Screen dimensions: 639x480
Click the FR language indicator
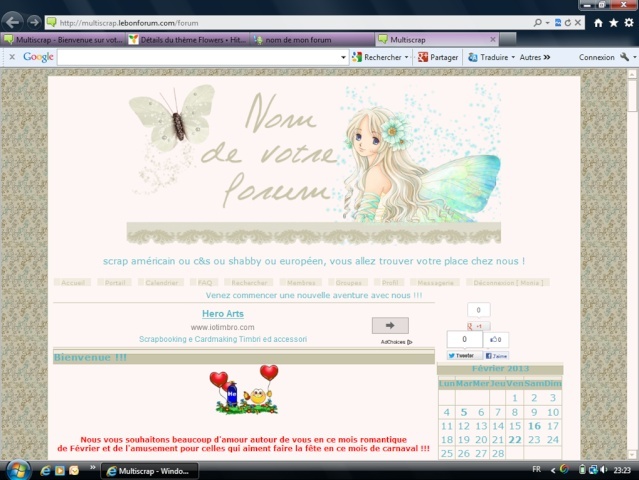tap(536, 469)
